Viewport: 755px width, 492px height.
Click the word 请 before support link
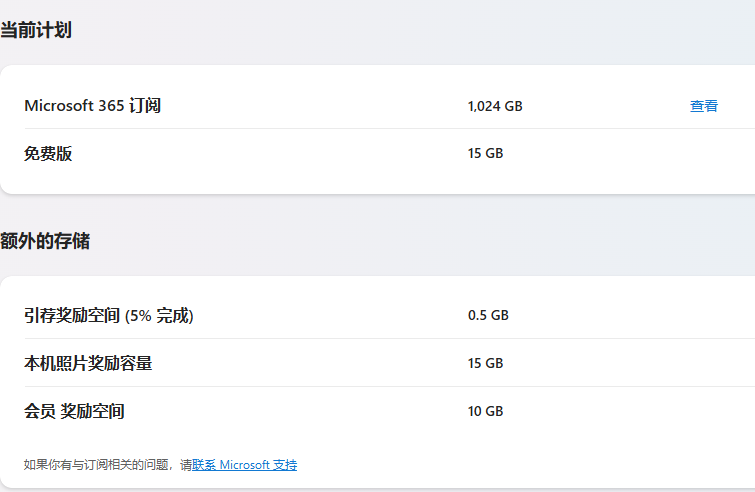coord(186,465)
